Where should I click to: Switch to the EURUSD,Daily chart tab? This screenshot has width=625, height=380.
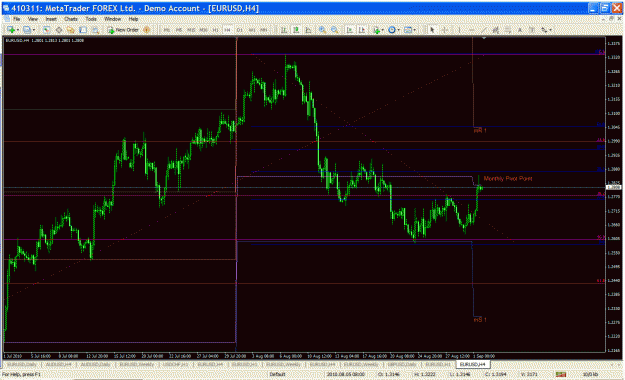point(22,364)
